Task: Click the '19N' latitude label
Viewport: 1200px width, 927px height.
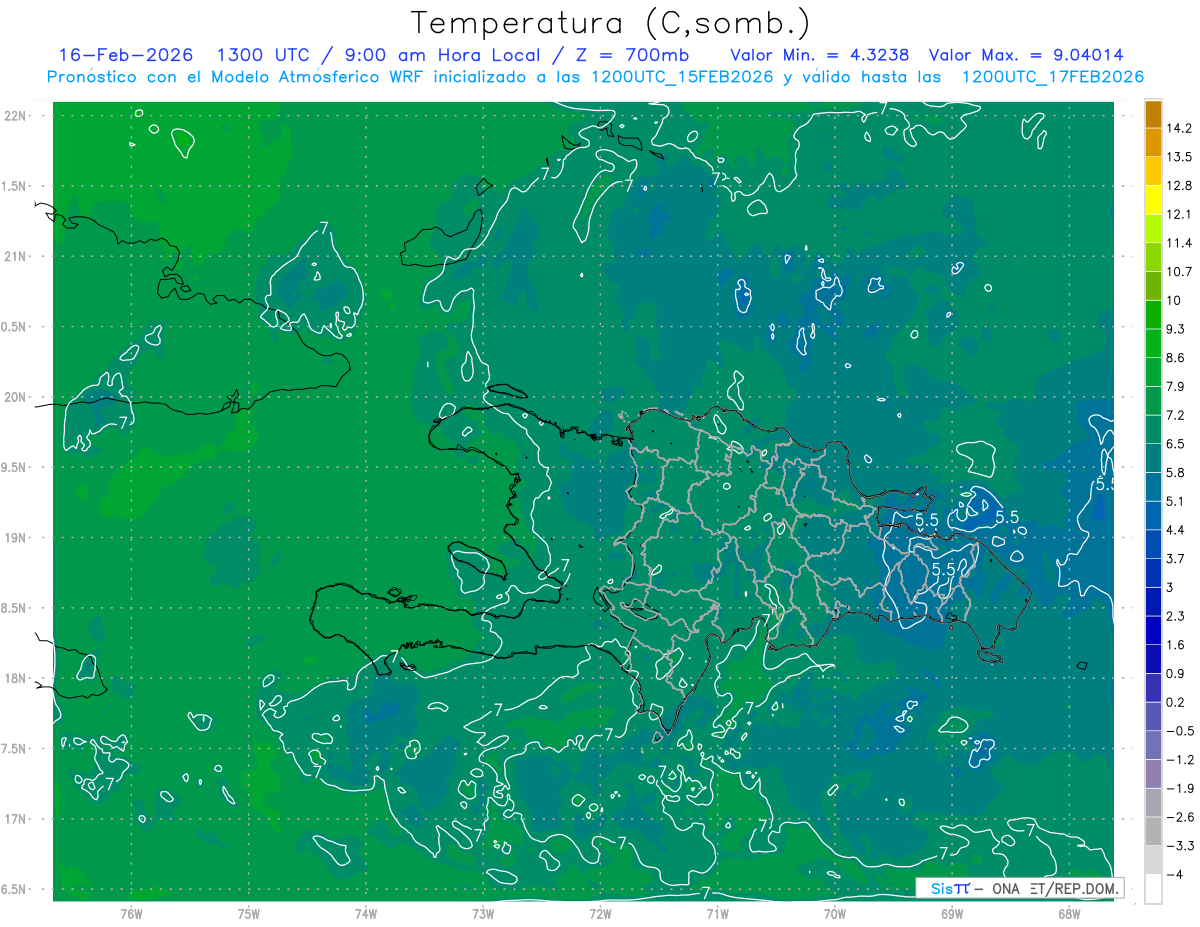Action: [x=17, y=538]
